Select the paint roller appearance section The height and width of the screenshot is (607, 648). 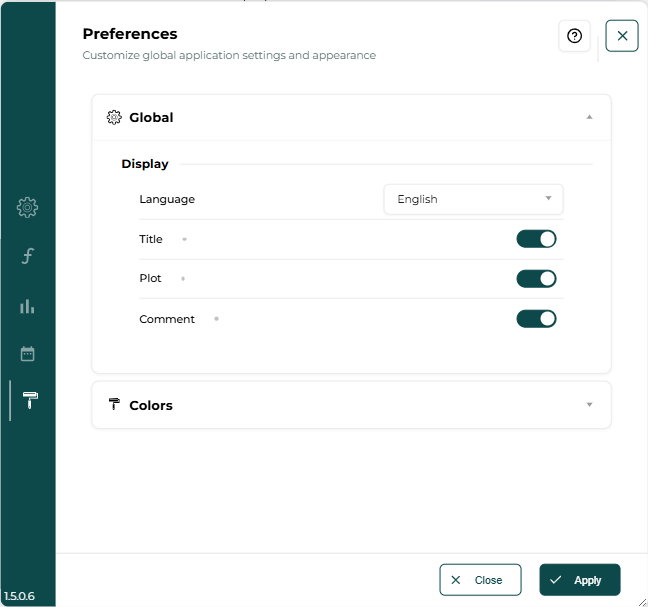(x=29, y=401)
